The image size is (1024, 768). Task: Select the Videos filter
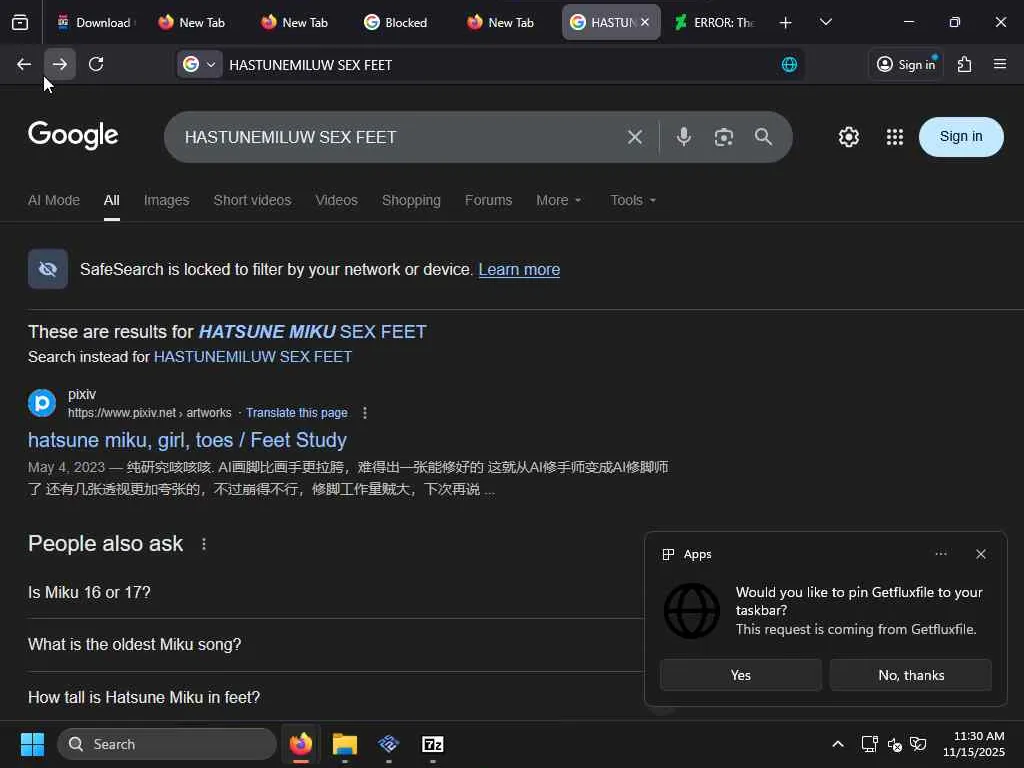336,200
